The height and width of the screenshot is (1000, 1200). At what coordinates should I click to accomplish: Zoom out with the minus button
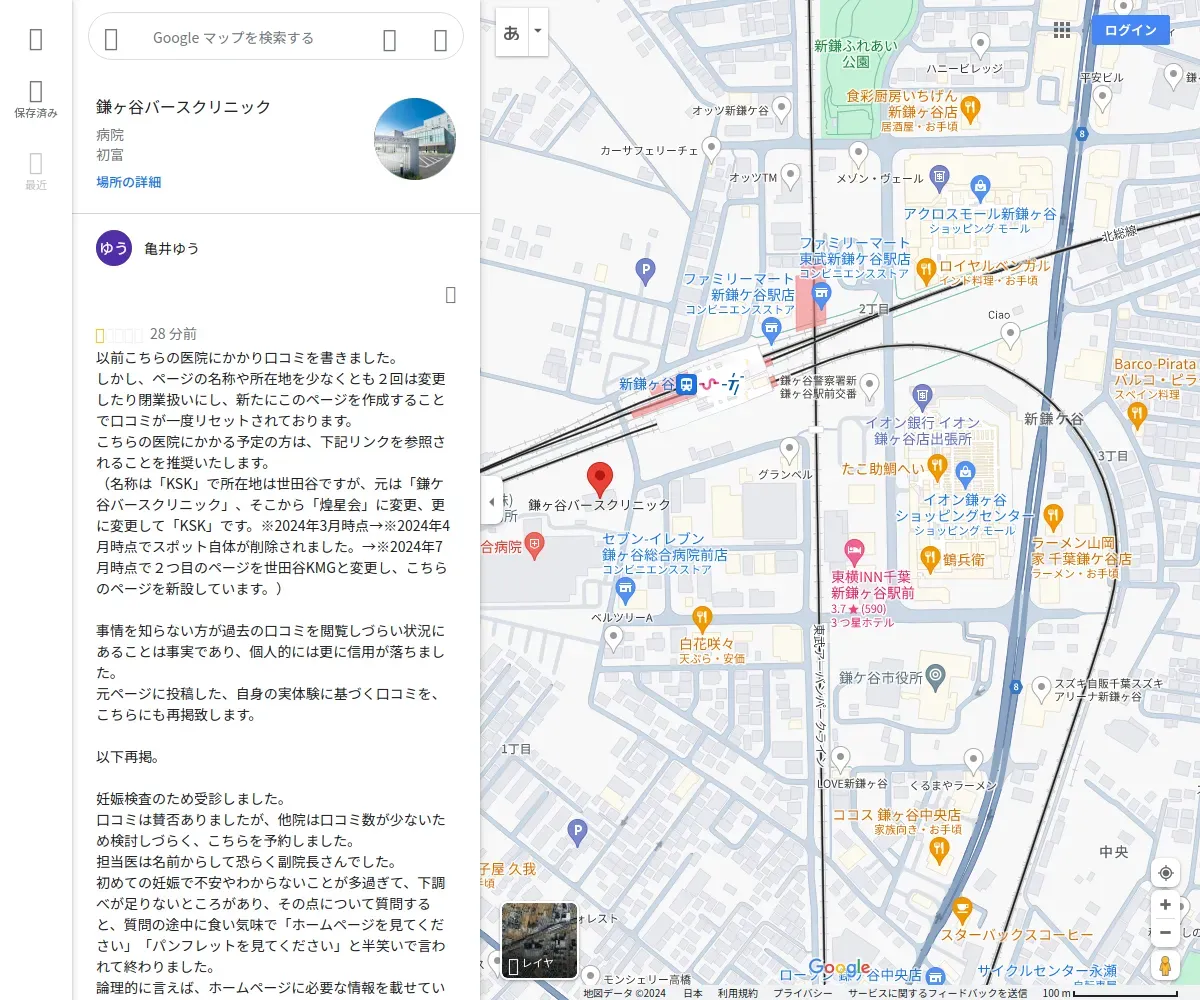[x=1165, y=933]
